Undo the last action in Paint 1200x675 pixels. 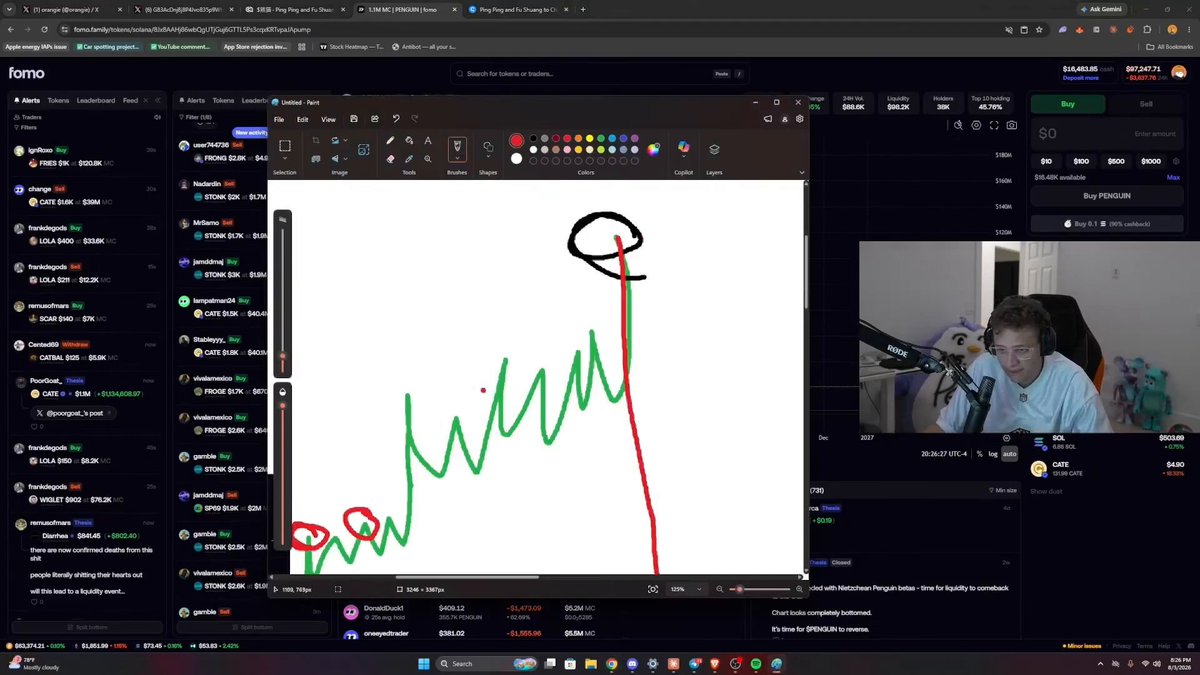point(396,119)
